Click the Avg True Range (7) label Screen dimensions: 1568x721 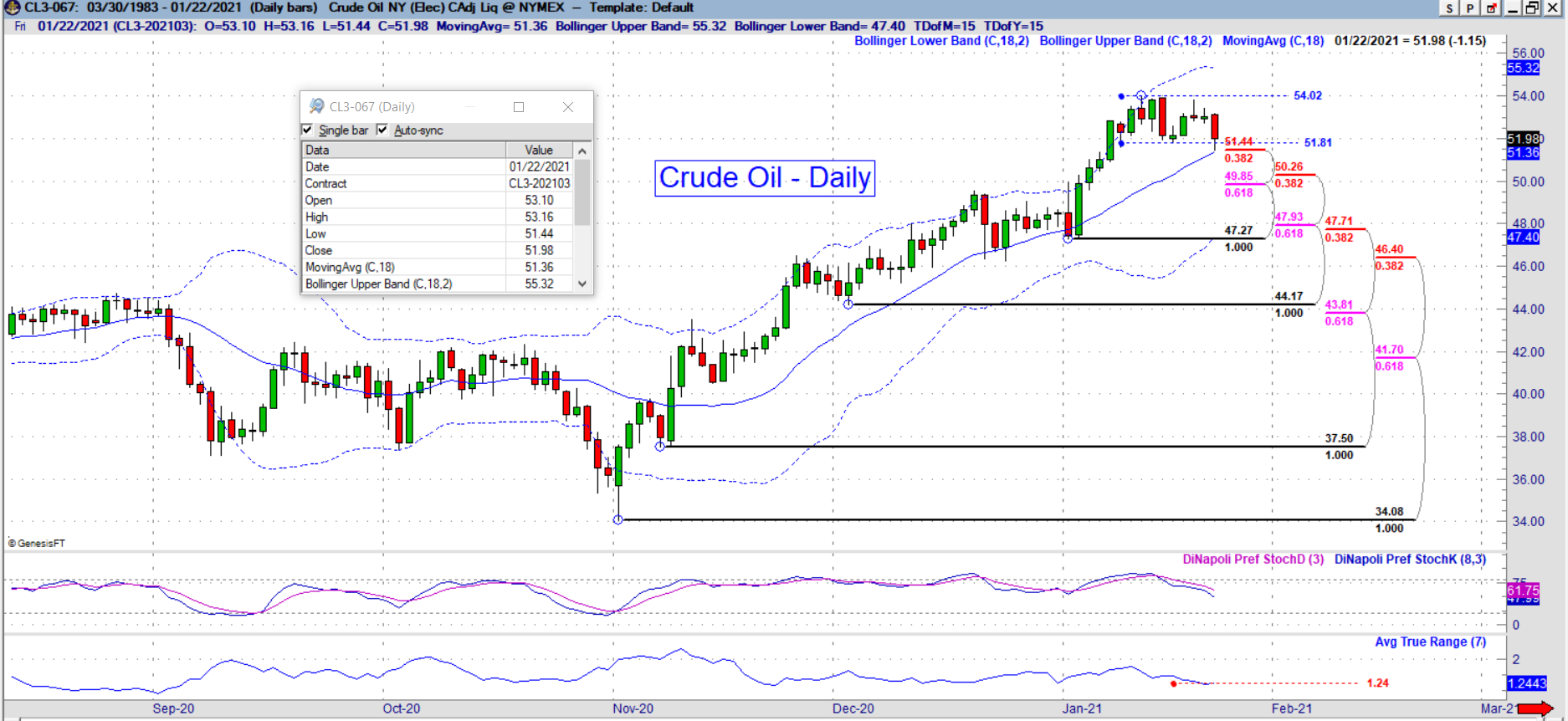1430,642
